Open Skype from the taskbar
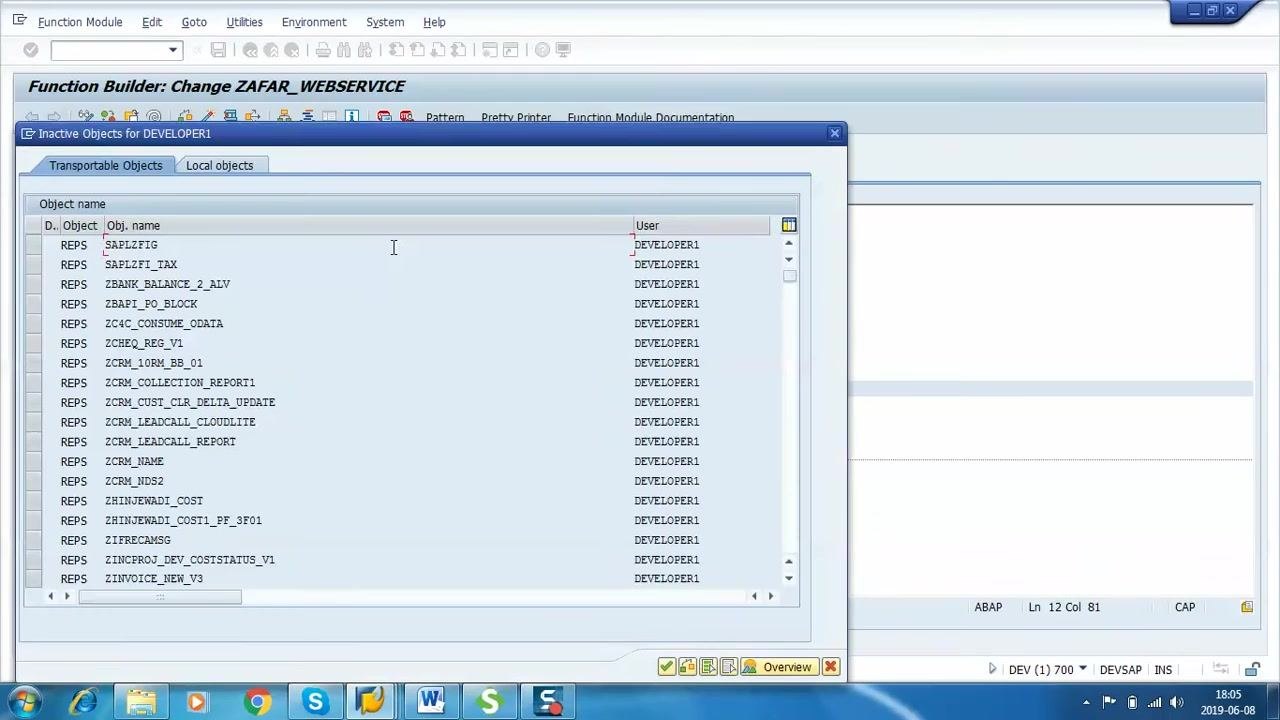 tap(315, 702)
